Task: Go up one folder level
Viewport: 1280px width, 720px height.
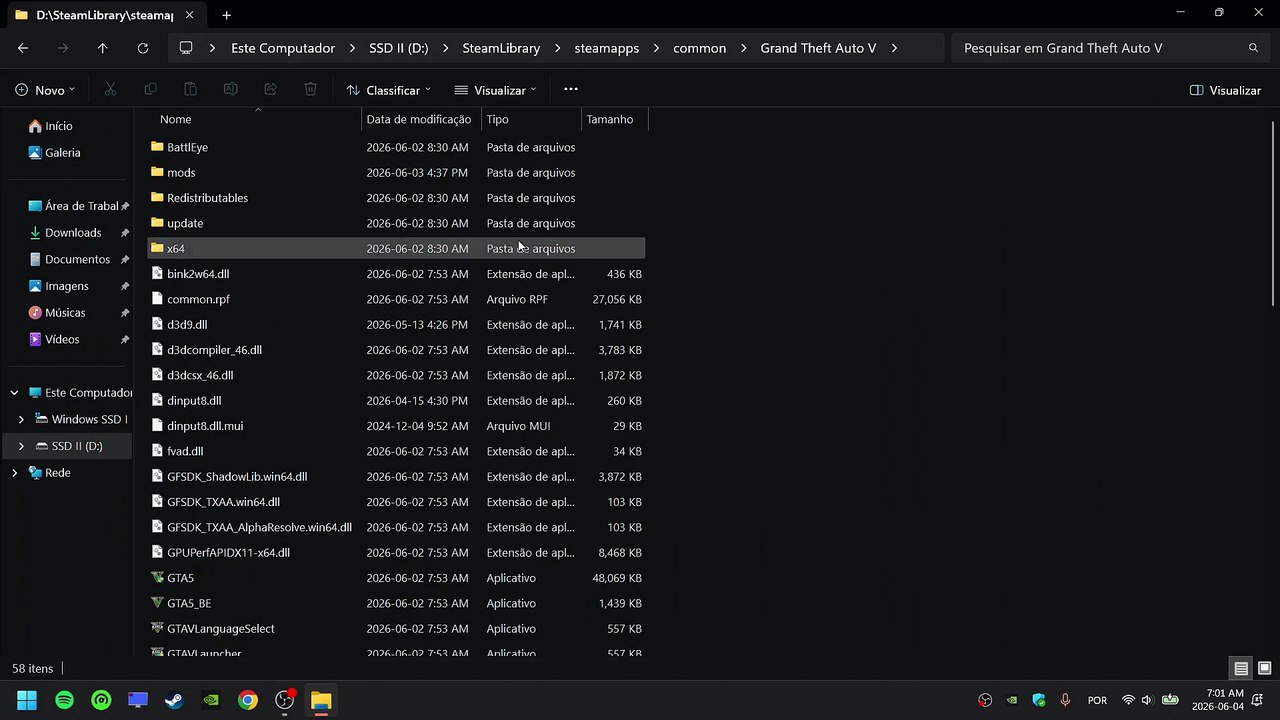Action: pos(102,48)
